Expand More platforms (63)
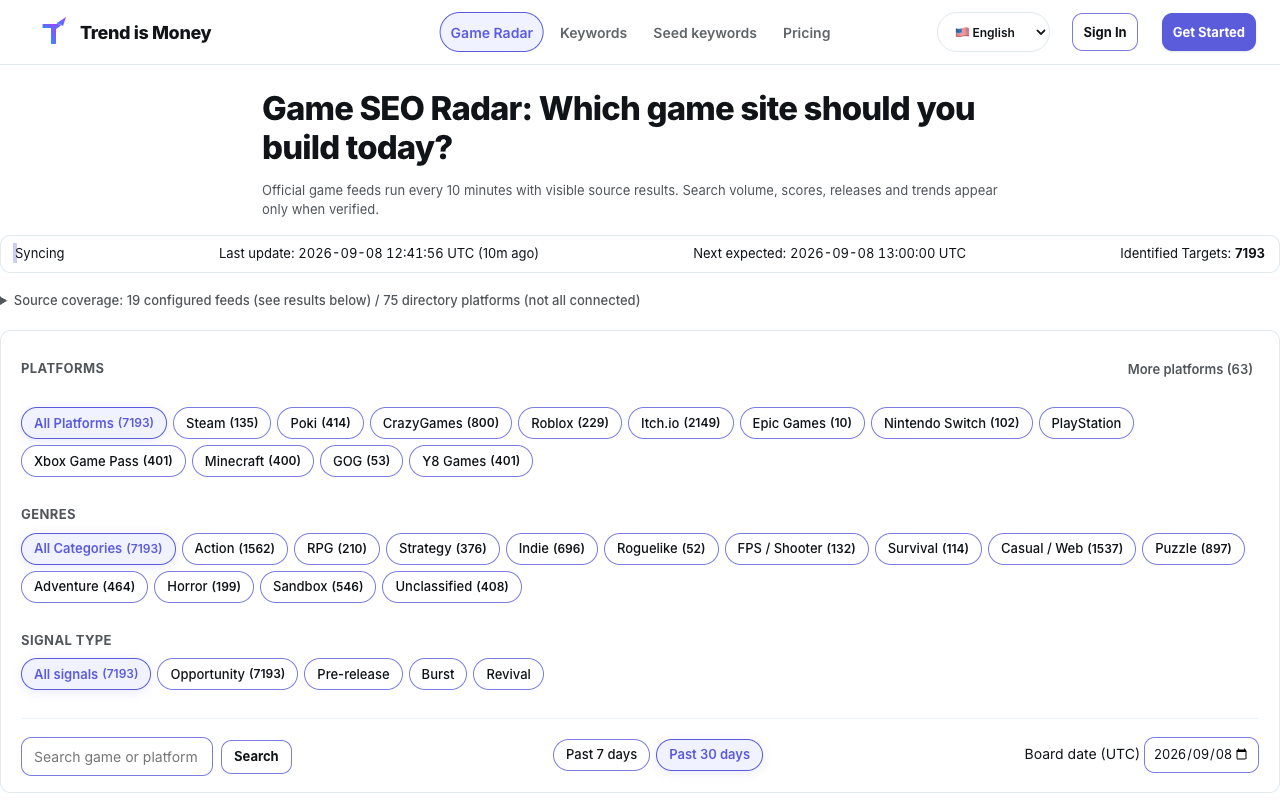The width and height of the screenshot is (1280, 800). pos(1190,369)
